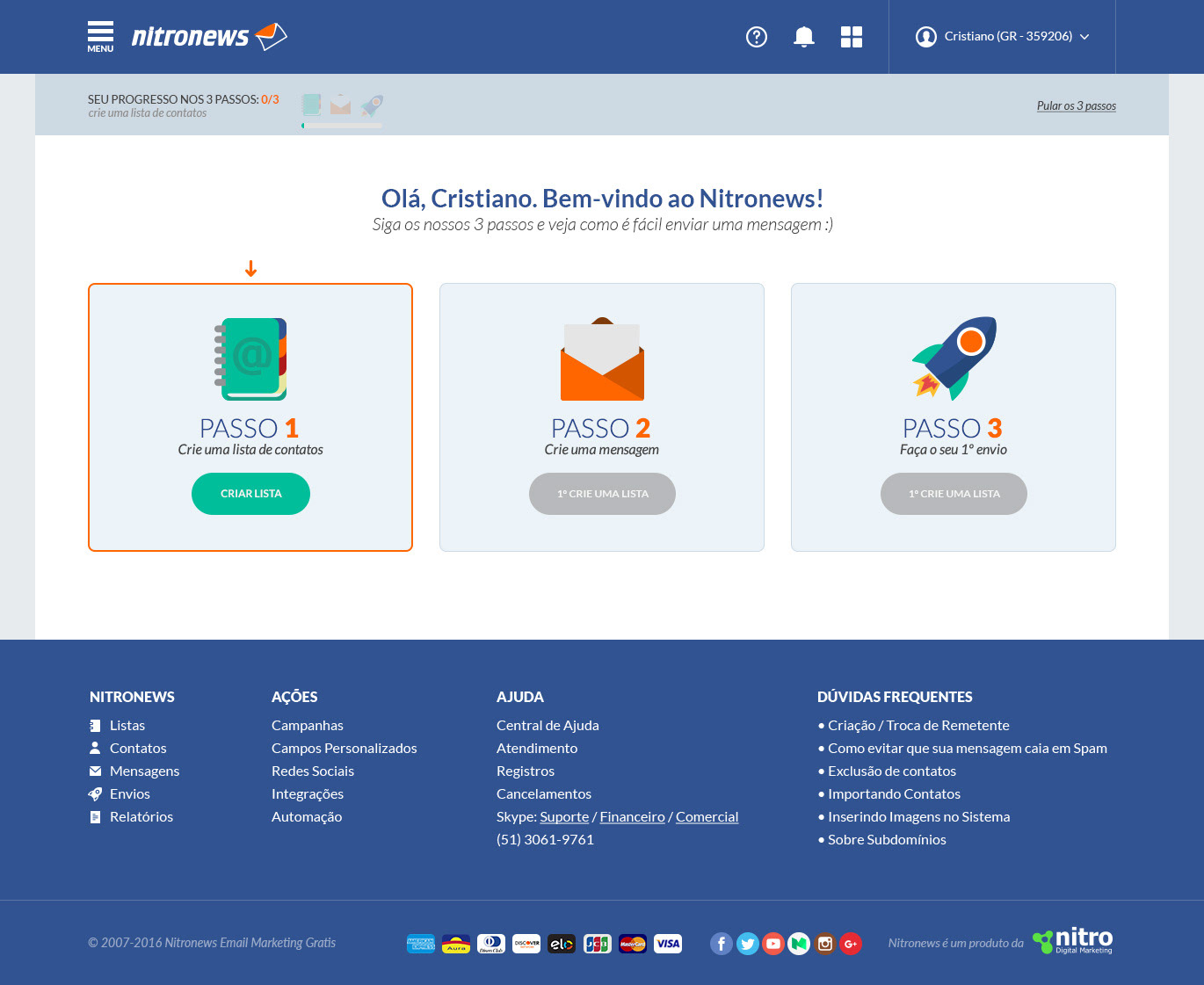Open Automação under Ações
The image size is (1204, 985).
click(307, 816)
